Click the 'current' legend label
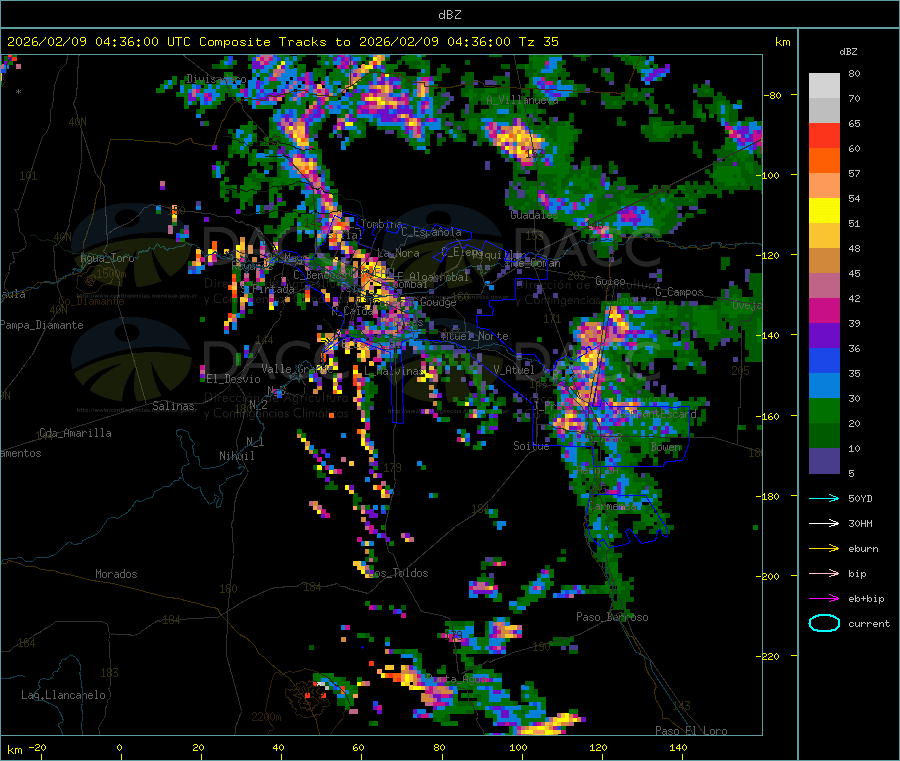 [869, 623]
